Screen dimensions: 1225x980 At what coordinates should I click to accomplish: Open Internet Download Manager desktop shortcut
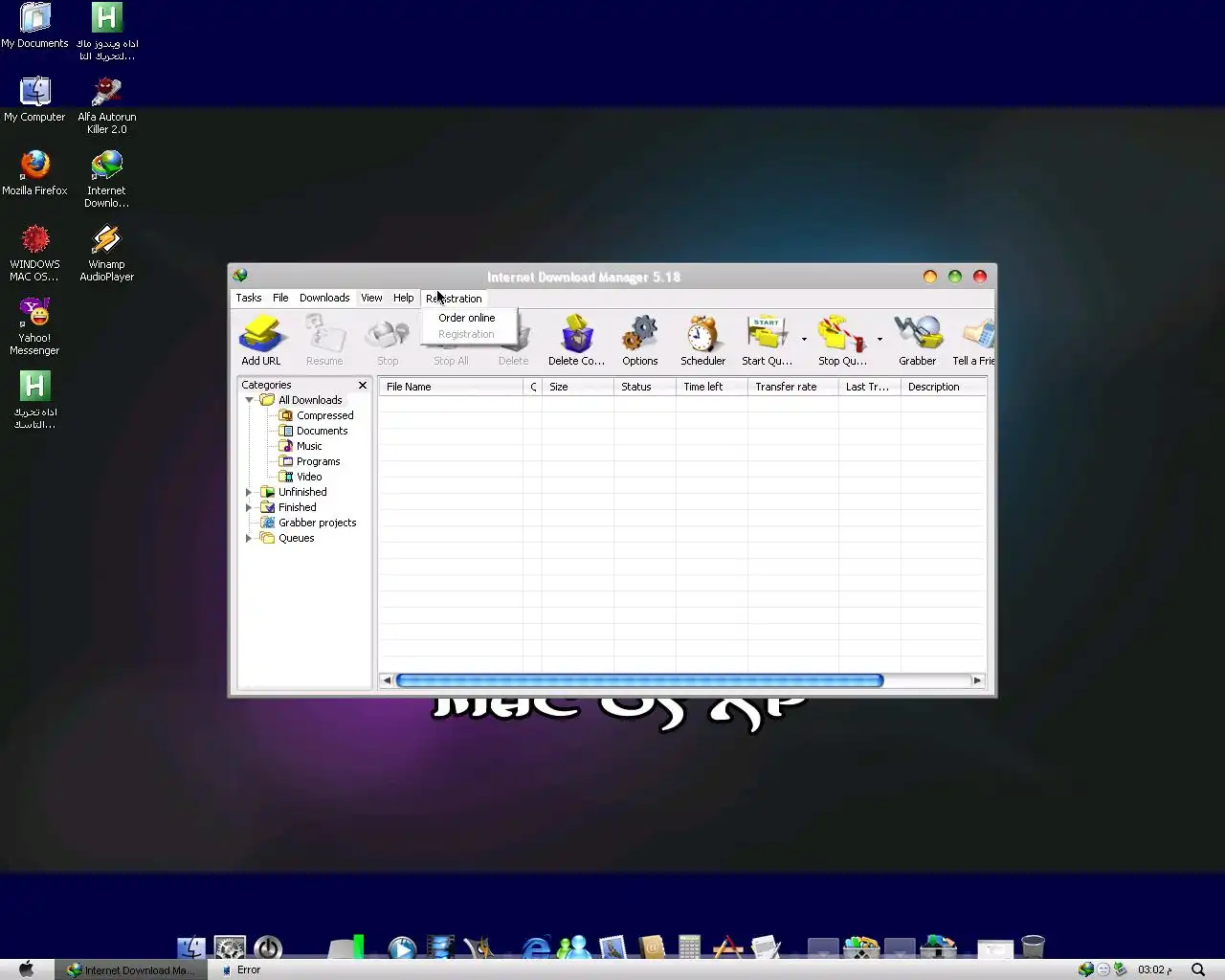pyautogui.click(x=107, y=179)
